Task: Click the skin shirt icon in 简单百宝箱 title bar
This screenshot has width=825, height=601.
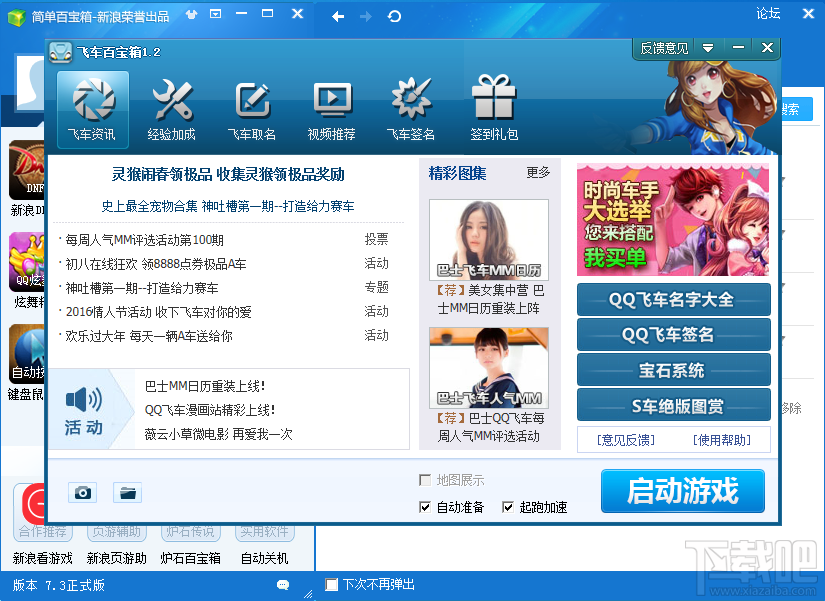Action: click(192, 14)
